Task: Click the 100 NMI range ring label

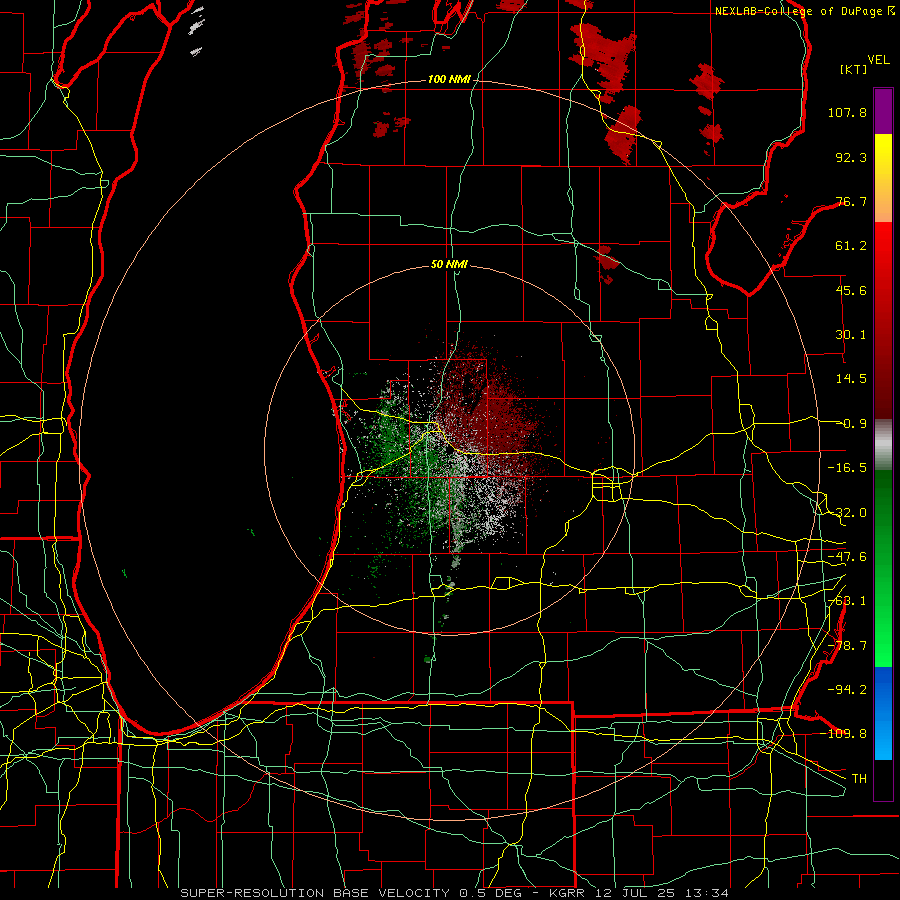Action: point(449,79)
